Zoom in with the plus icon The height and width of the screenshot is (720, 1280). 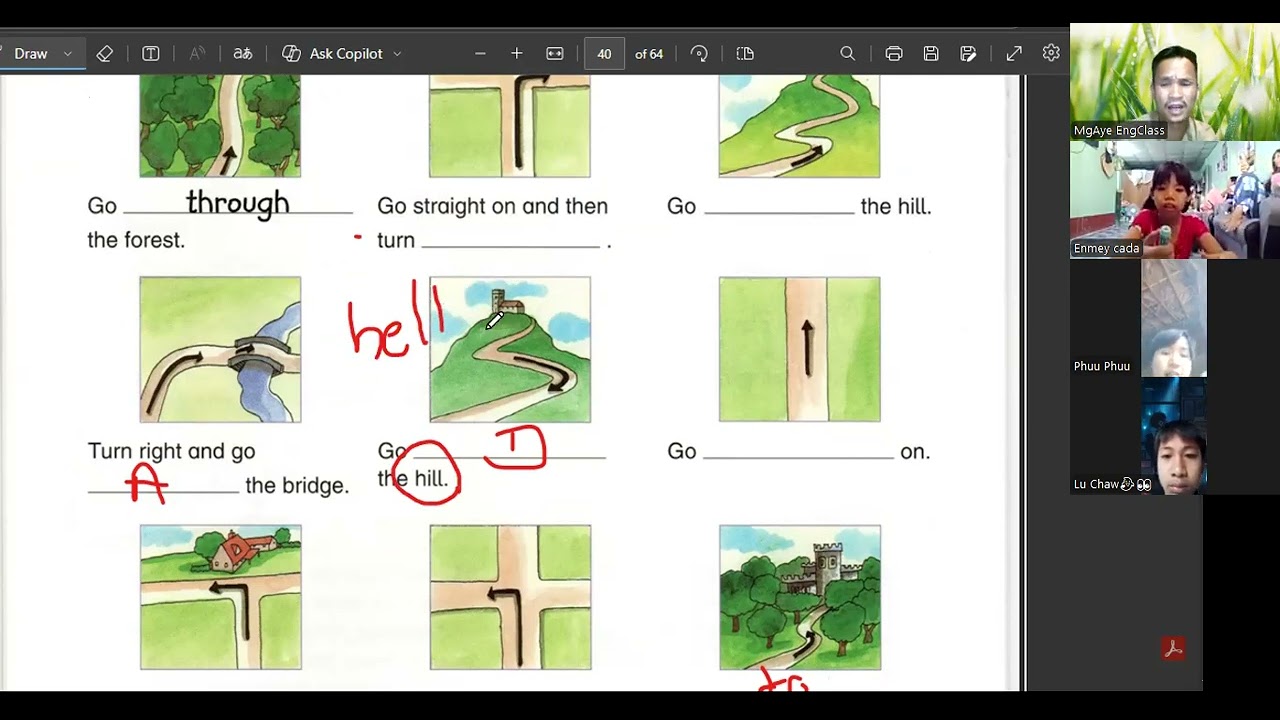(517, 54)
